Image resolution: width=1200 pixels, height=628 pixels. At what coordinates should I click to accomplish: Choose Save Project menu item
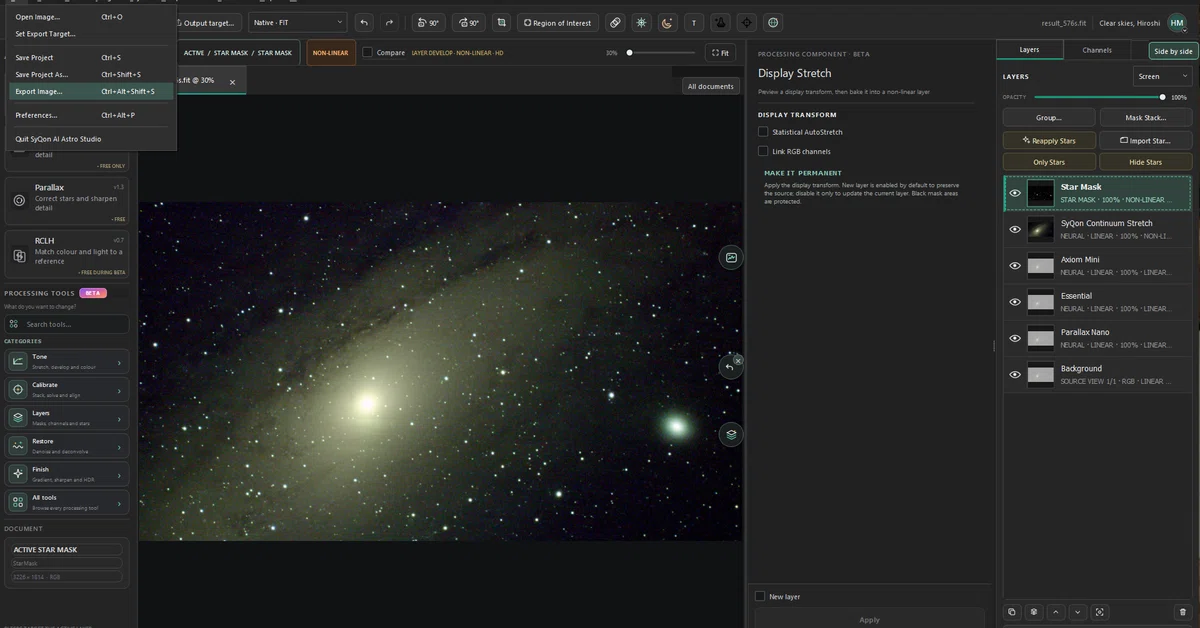tap(90, 58)
